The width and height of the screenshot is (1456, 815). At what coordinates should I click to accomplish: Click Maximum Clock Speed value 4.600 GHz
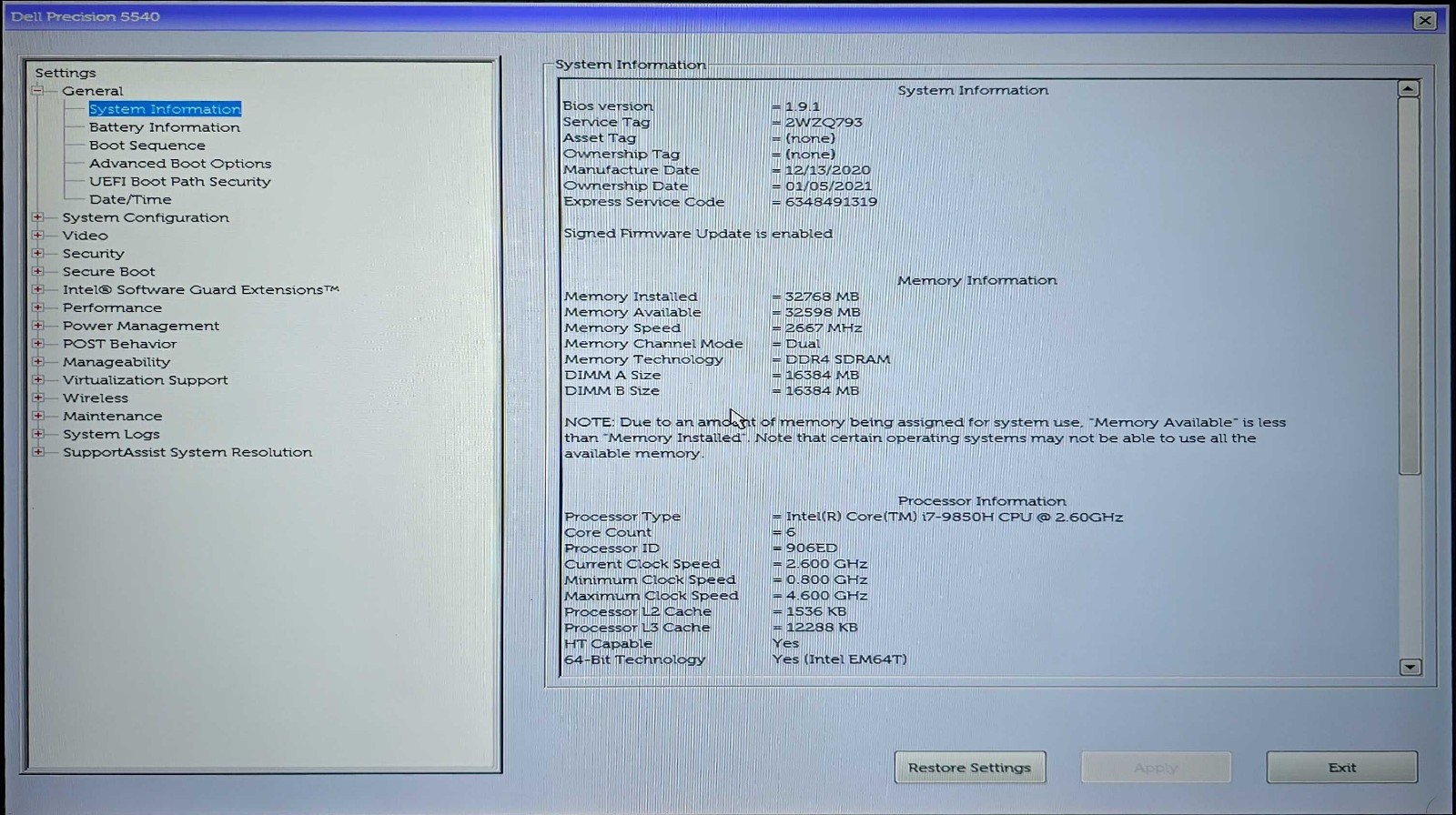coord(826,596)
